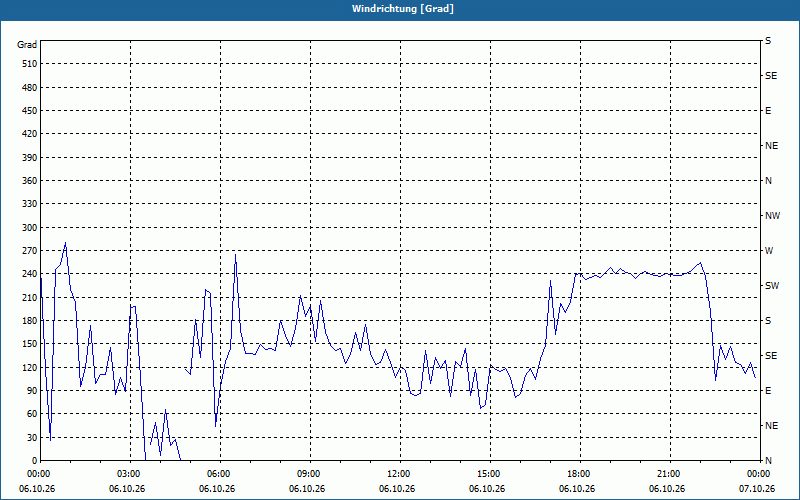Click the 06.10.26 date under 12:00
Screen dimensions: 800x500
click(x=397, y=489)
